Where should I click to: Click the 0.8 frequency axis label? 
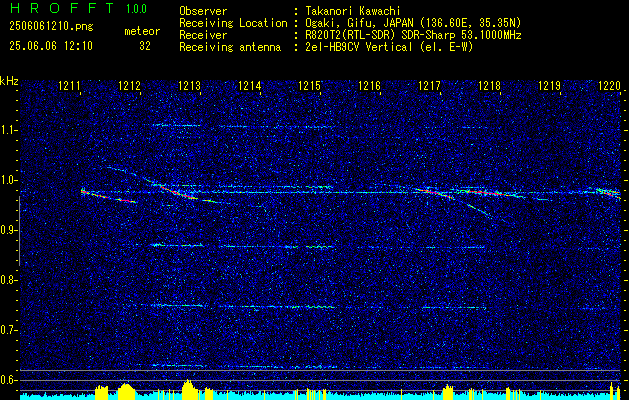click(x=7, y=280)
